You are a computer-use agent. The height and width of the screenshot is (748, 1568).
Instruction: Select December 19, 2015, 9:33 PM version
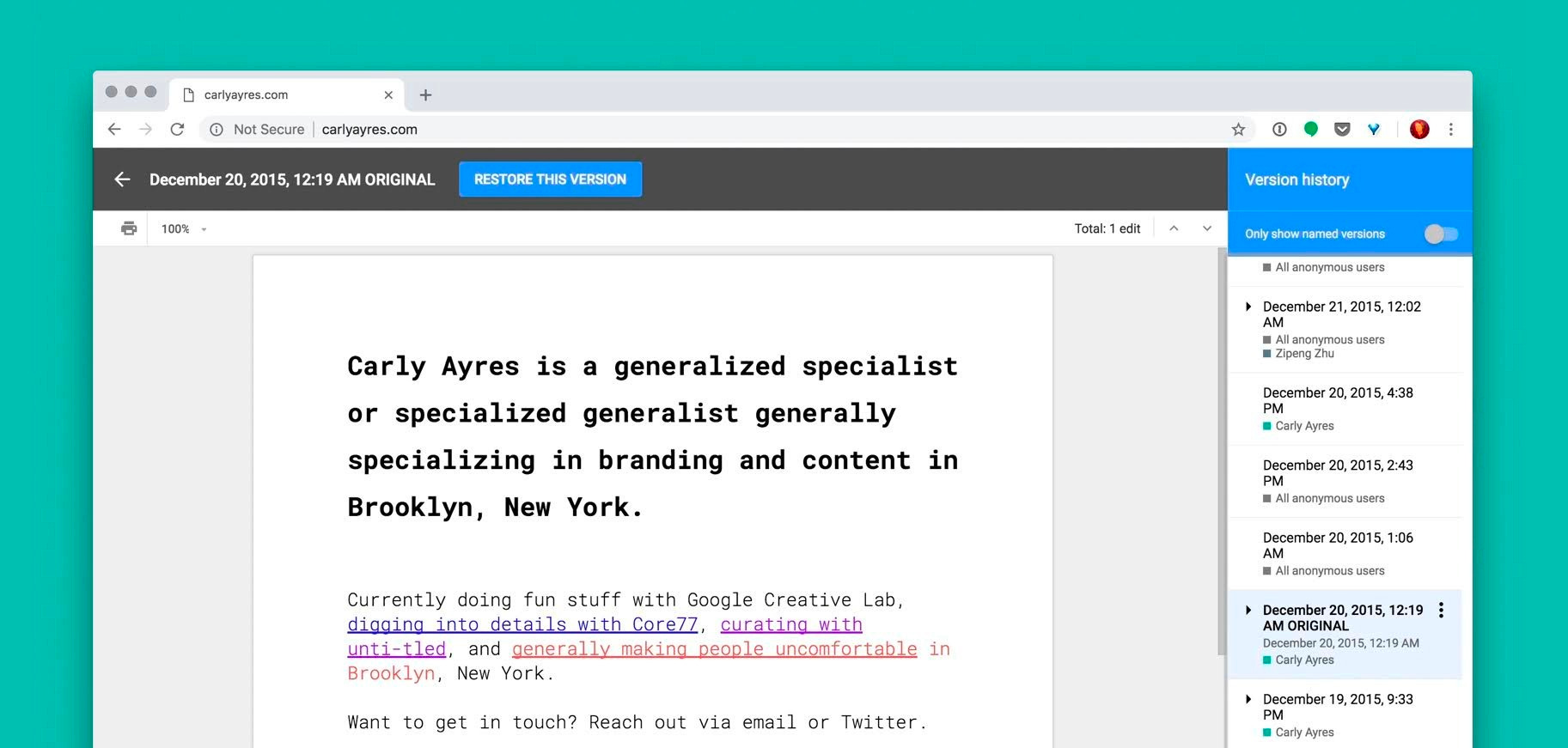tap(1345, 715)
